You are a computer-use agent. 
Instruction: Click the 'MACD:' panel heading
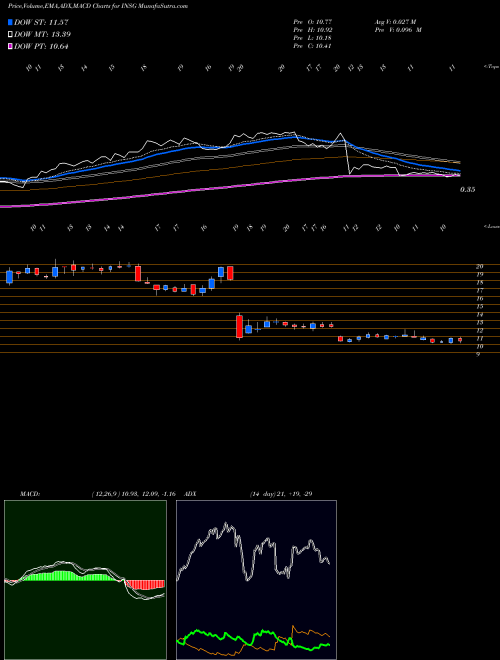(x=30, y=493)
